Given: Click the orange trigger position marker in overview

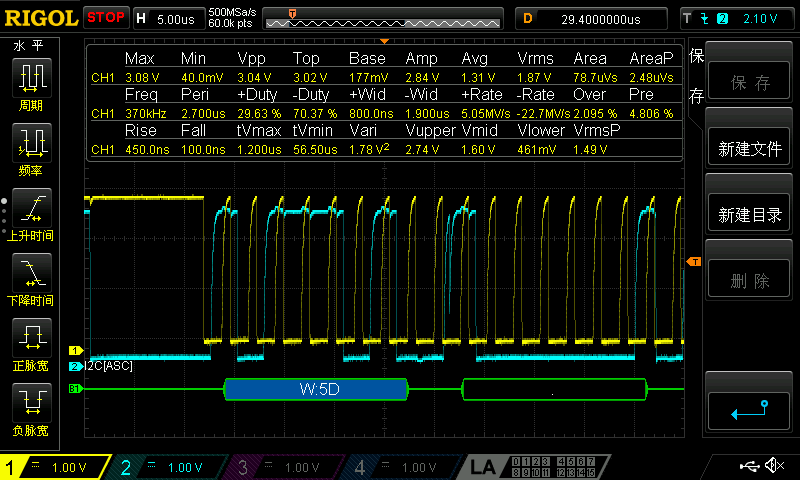Looking at the screenshot, I should [x=292, y=14].
